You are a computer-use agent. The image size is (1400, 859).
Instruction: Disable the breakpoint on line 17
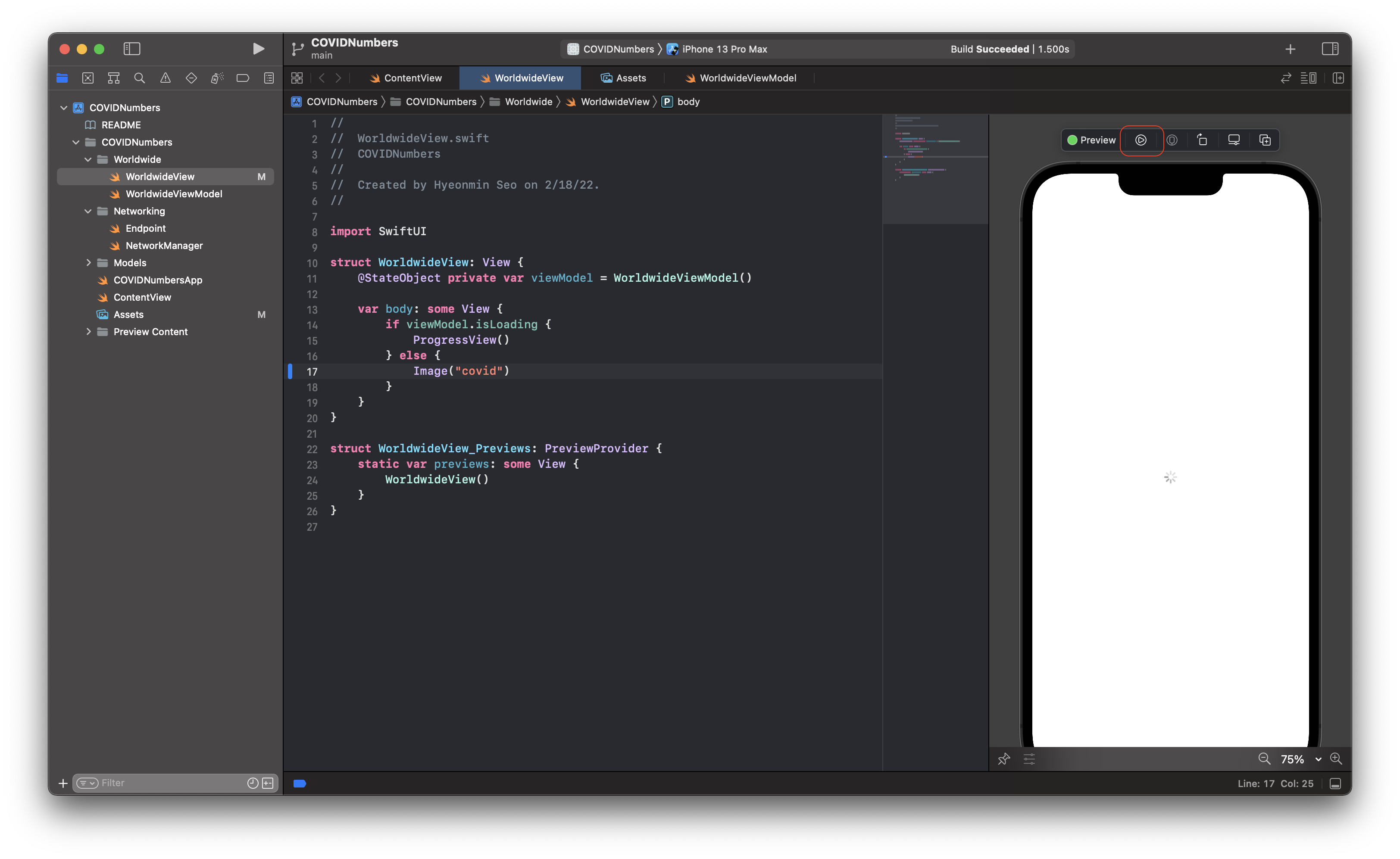291,371
